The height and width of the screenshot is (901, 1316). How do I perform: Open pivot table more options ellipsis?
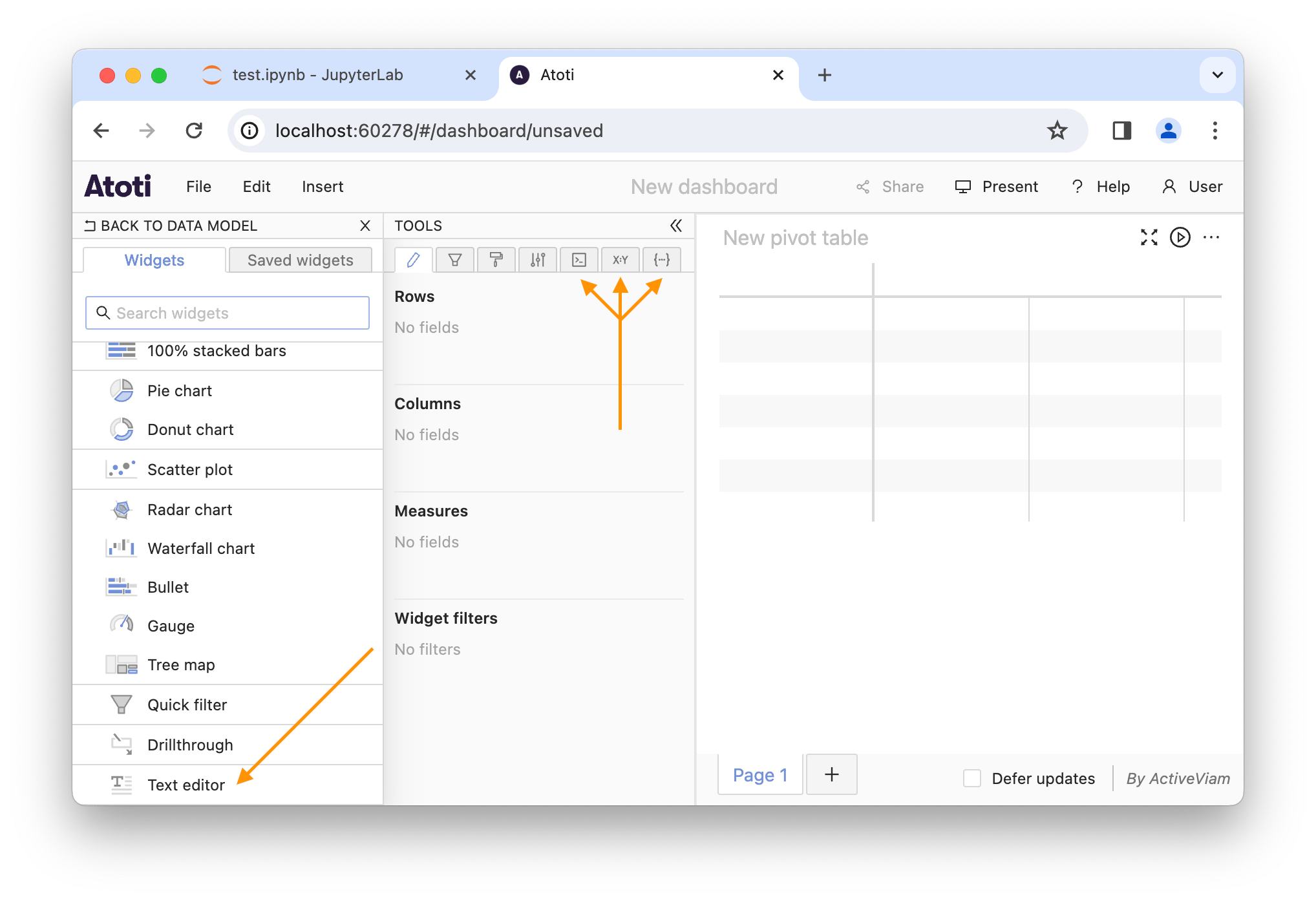[x=1211, y=238]
